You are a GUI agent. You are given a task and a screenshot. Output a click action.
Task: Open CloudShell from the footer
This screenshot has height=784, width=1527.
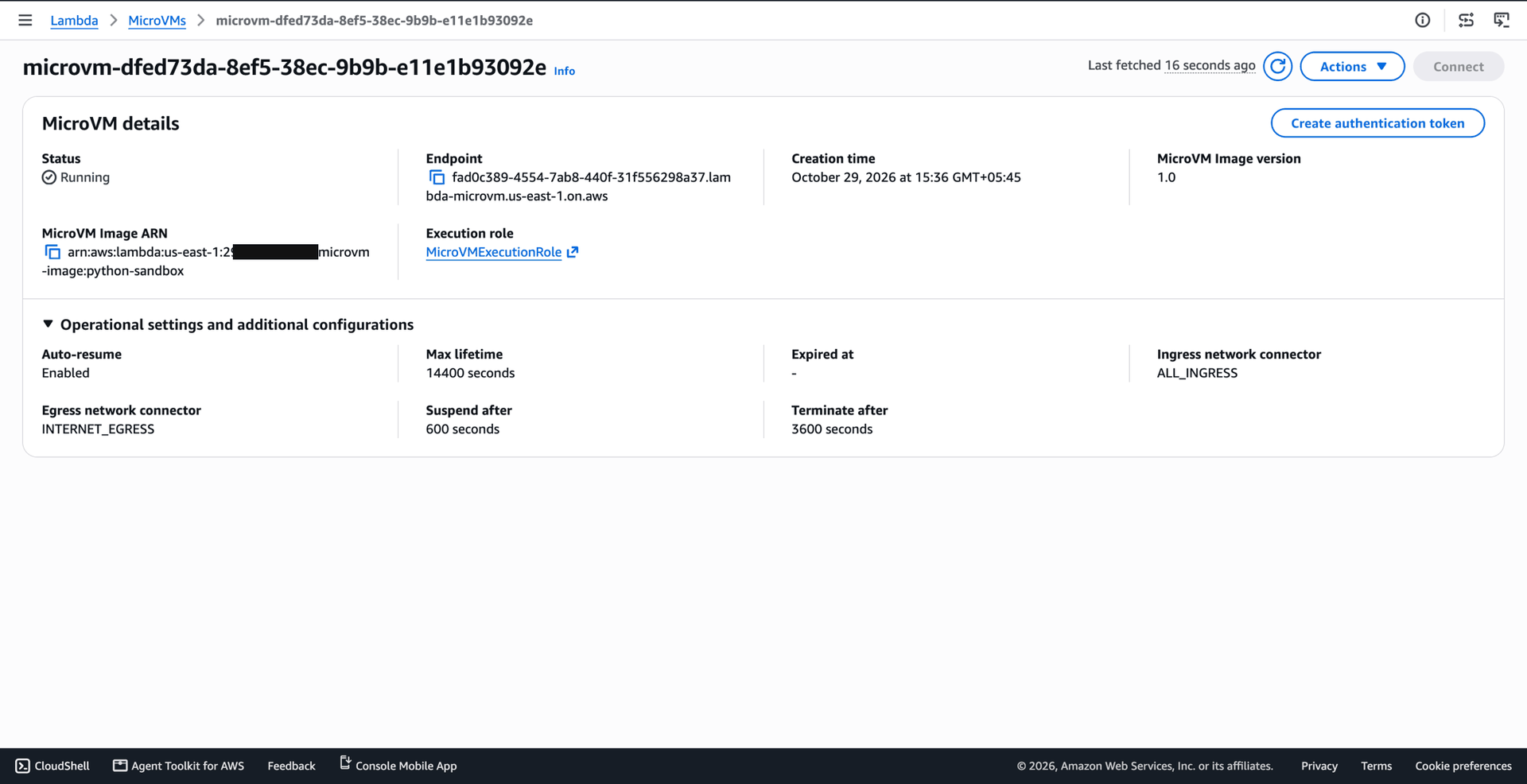click(52, 766)
